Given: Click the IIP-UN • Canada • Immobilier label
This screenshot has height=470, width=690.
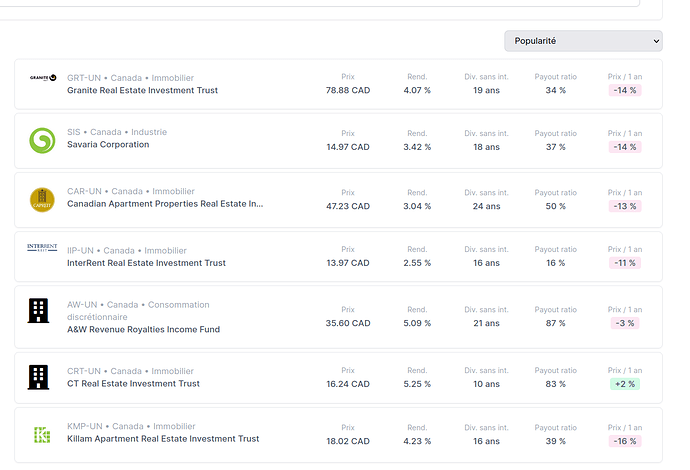Looking at the screenshot, I should click(127, 250).
